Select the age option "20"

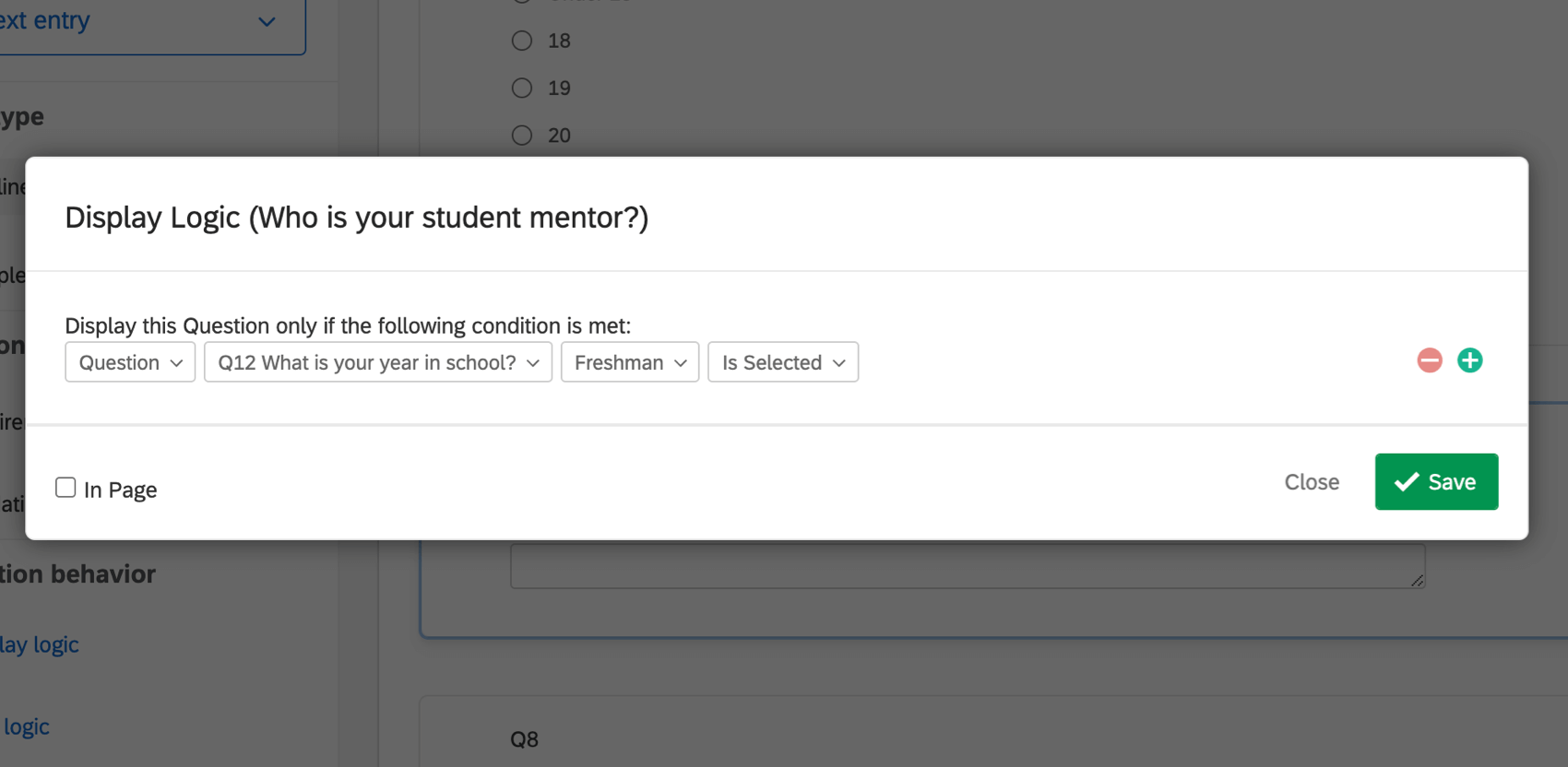pos(521,135)
